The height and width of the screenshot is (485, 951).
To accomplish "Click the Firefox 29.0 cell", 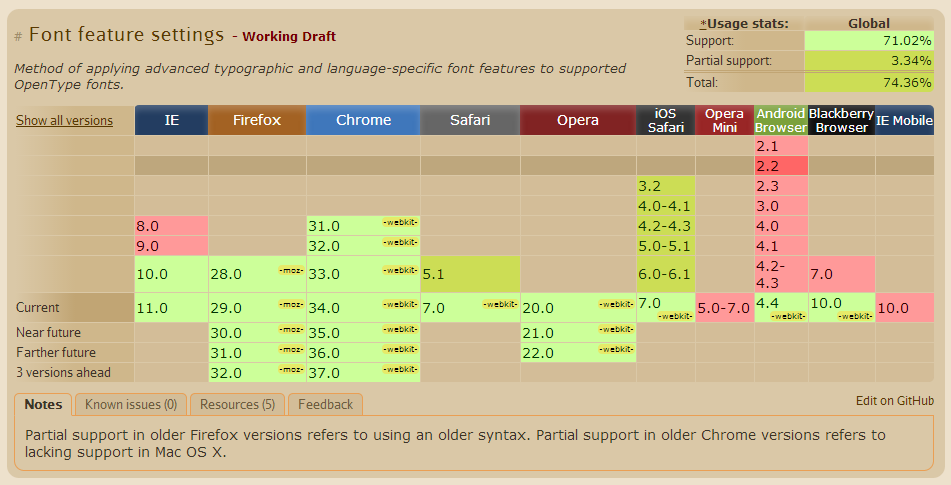I will tap(257, 308).
